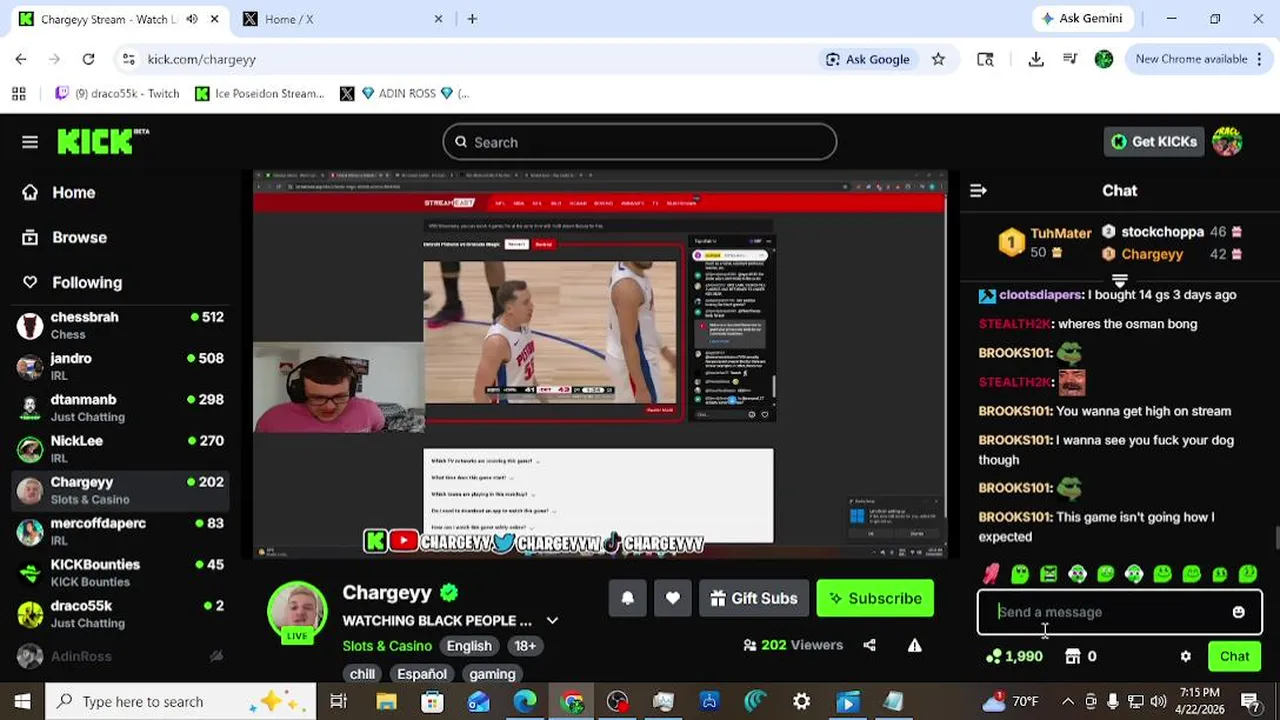Click the chill tag
The image size is (1280, 720).
[x=363, y=674]
